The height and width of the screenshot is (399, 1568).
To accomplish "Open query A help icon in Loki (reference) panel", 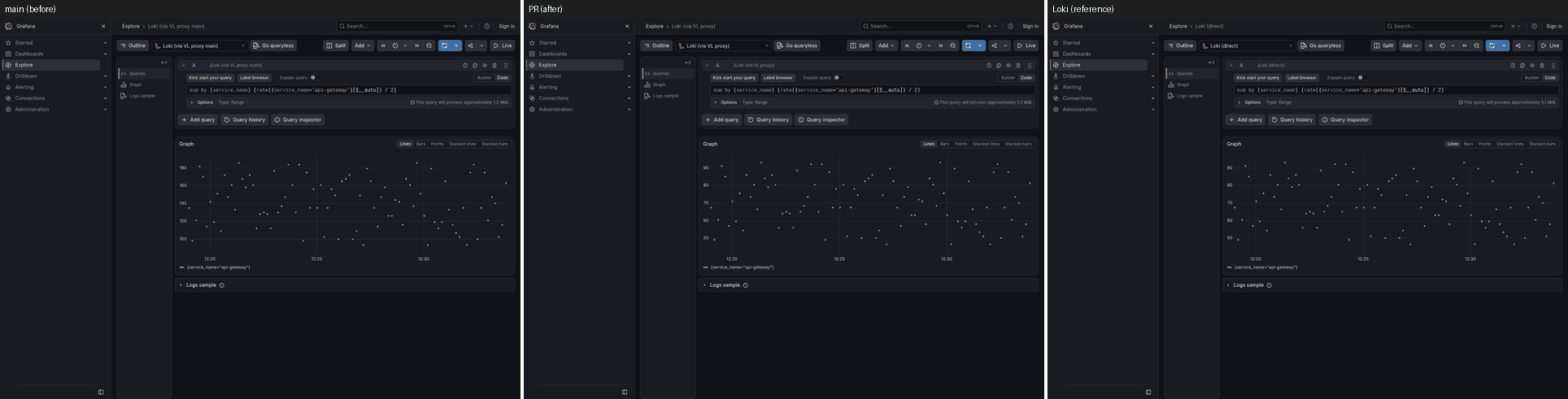I will [1513, 65].
